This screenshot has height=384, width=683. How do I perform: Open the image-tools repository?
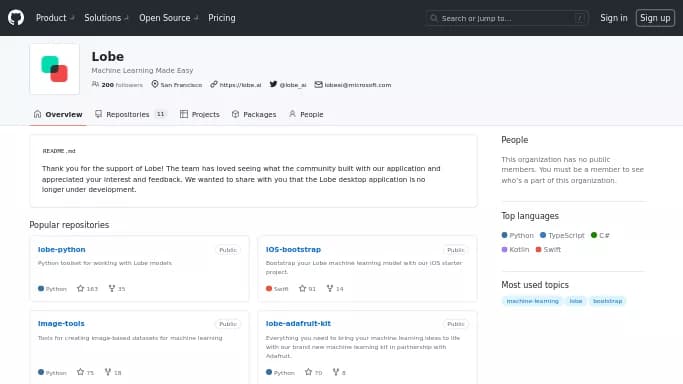pos(61,323)
